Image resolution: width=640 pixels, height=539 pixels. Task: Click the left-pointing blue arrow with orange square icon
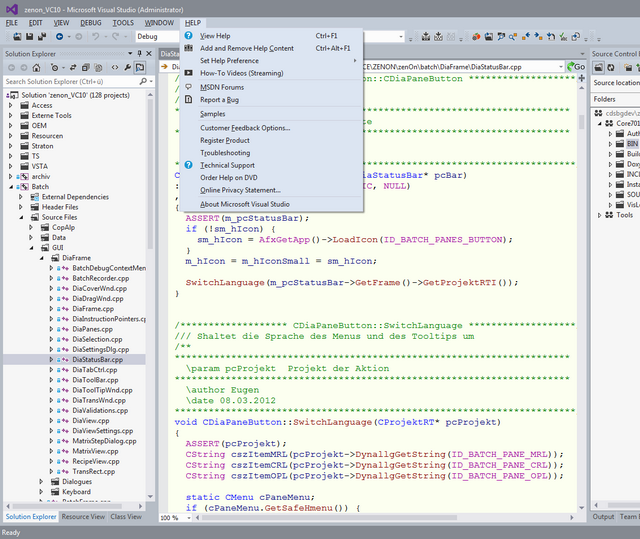click(526, 37)
